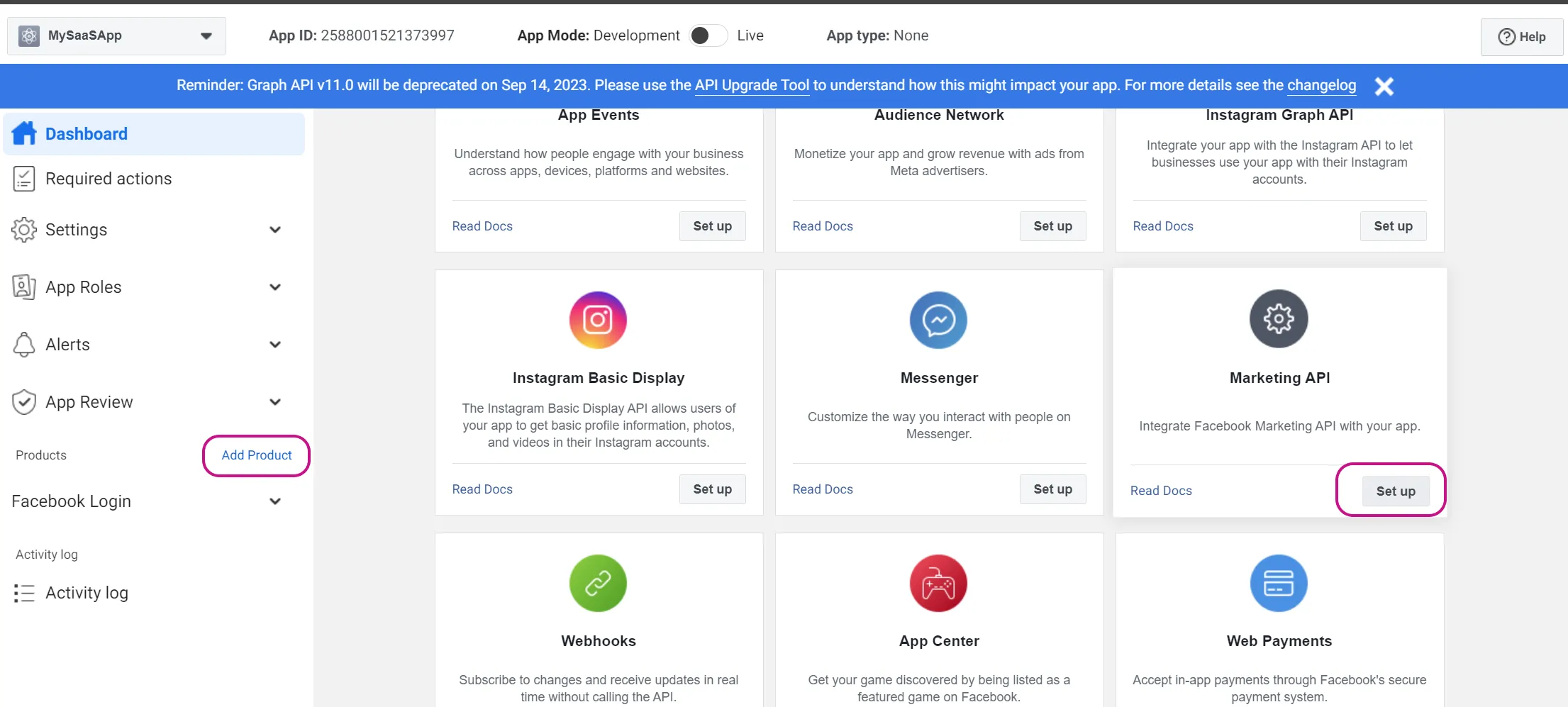This screenshot has height=707, width=1568.
Task: Set up the Audience Network product
Action: click(1052, 226)
